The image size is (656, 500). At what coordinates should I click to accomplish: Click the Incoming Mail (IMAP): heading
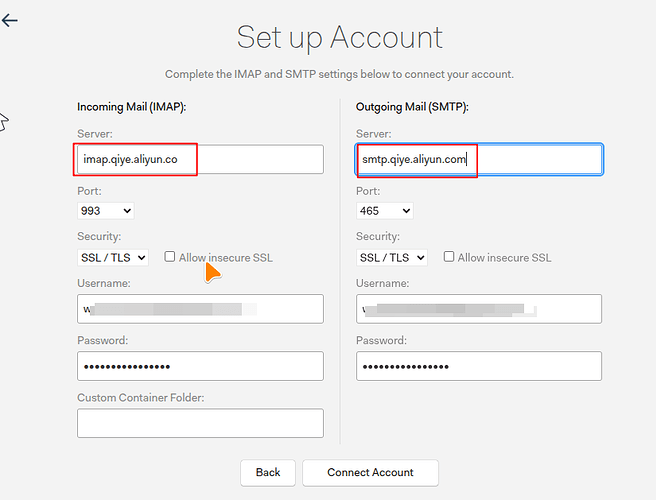pos(131,107)
